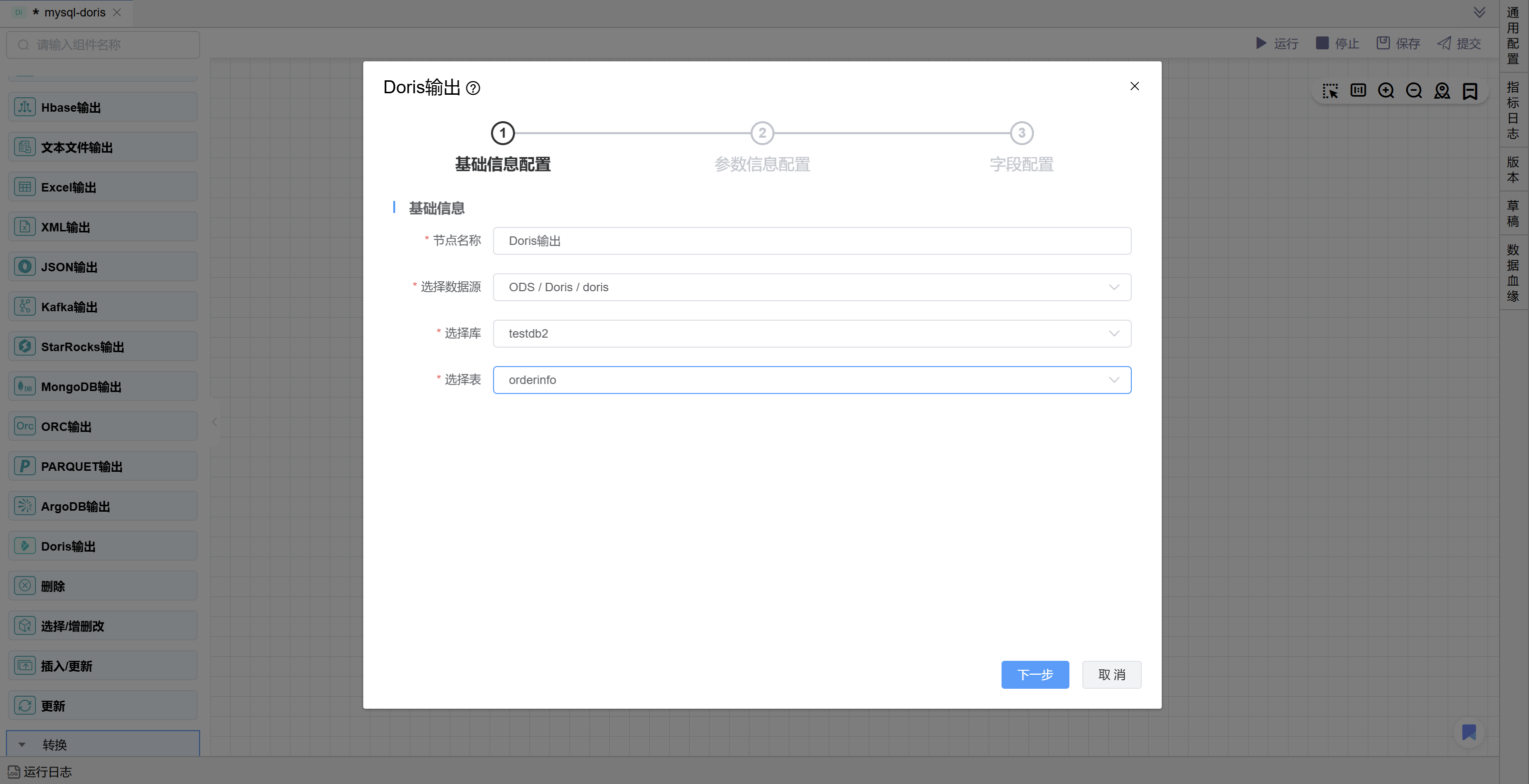The height and width of the screenshot is (784, 1529).
Task: Click the help icon beside Doris输出 title
Action: click(473, 88)
